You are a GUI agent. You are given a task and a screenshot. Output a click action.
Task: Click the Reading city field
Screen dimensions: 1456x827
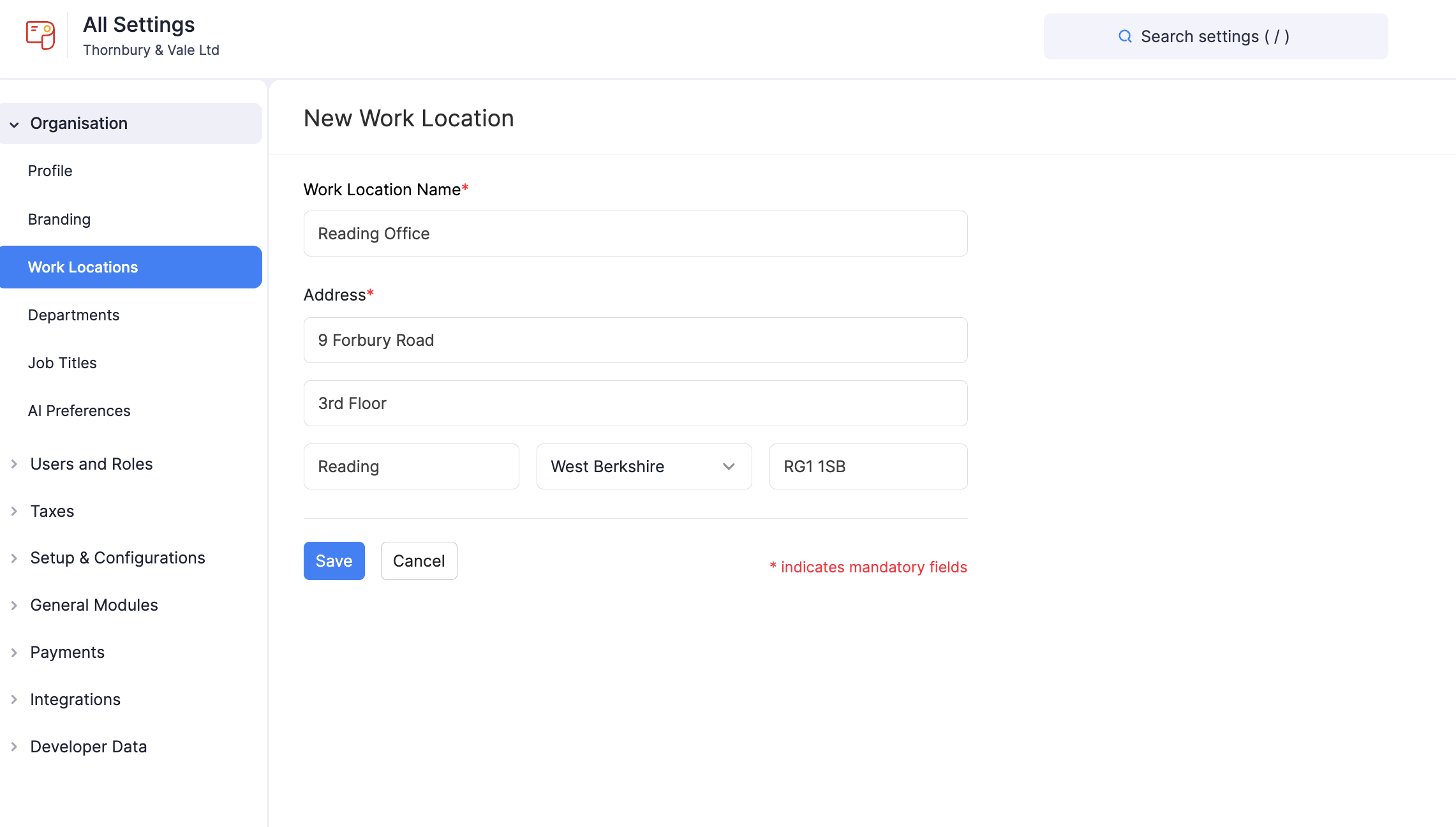pyautogui.click(x=412, y=466)
